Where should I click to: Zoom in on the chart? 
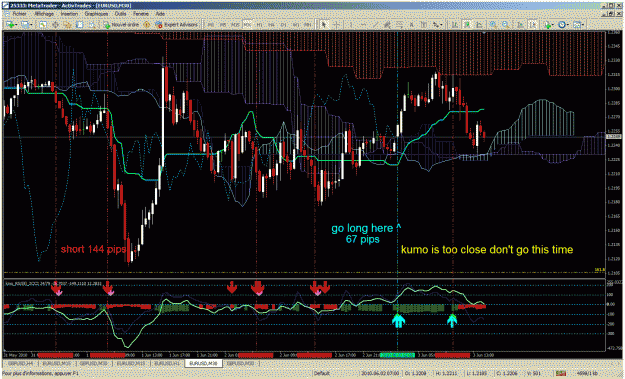point(493,25)
